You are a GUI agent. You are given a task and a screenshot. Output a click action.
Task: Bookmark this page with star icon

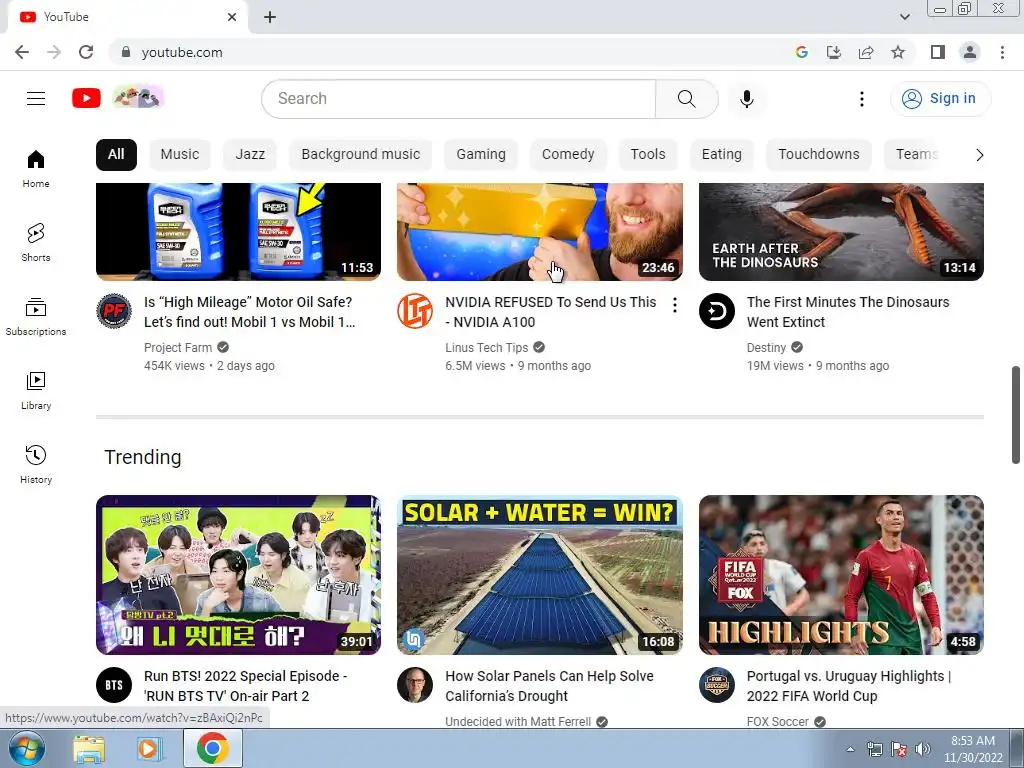tap(898, 52)
